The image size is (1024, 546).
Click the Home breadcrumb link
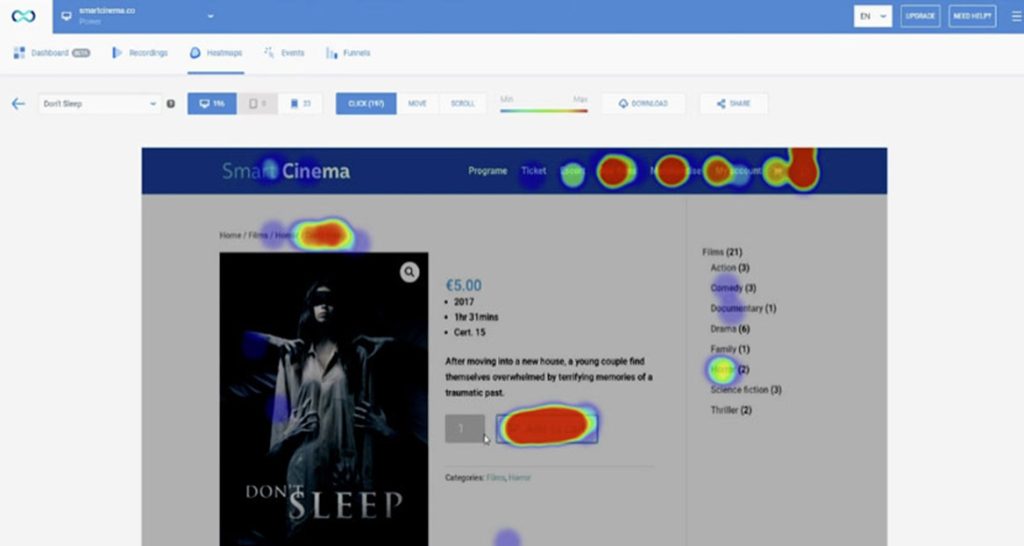click(x=230, y=235)
